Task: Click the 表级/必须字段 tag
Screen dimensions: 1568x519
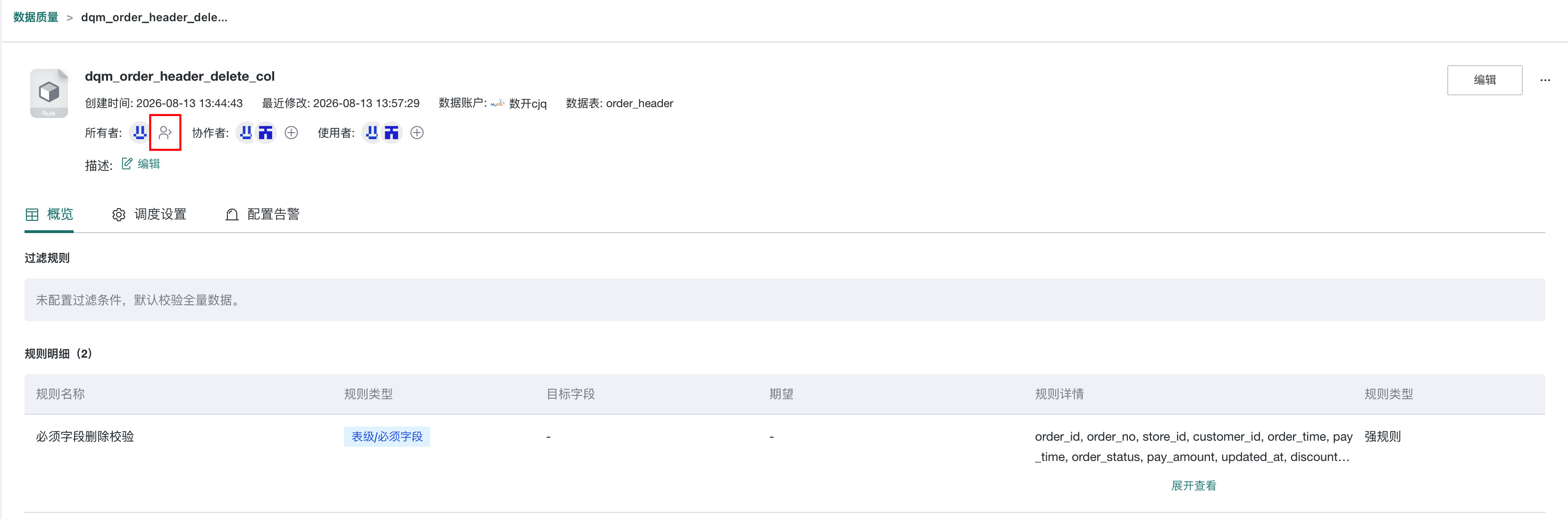Action: coord(387,436)
